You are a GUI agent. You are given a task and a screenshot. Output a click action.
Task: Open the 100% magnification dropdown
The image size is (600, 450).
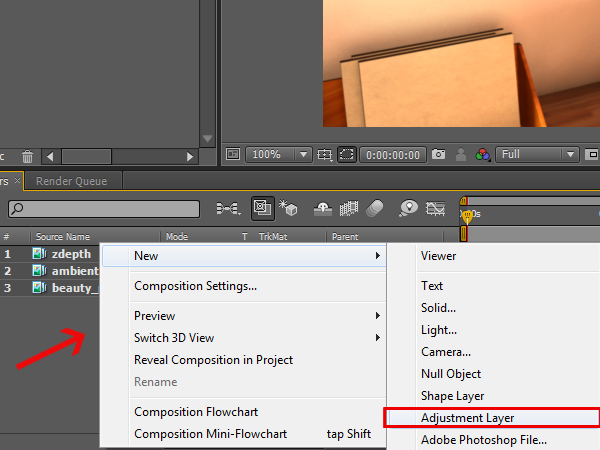click(279, 155)
